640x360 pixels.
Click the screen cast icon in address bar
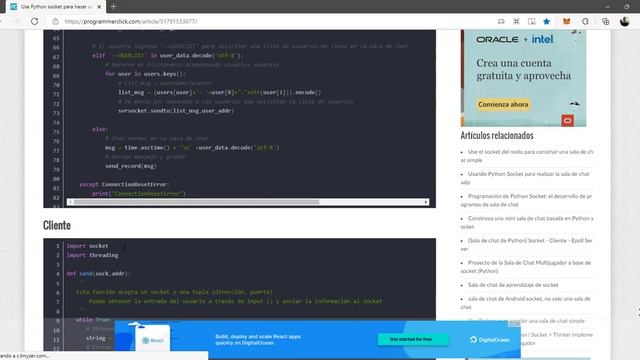pos(501,21)
